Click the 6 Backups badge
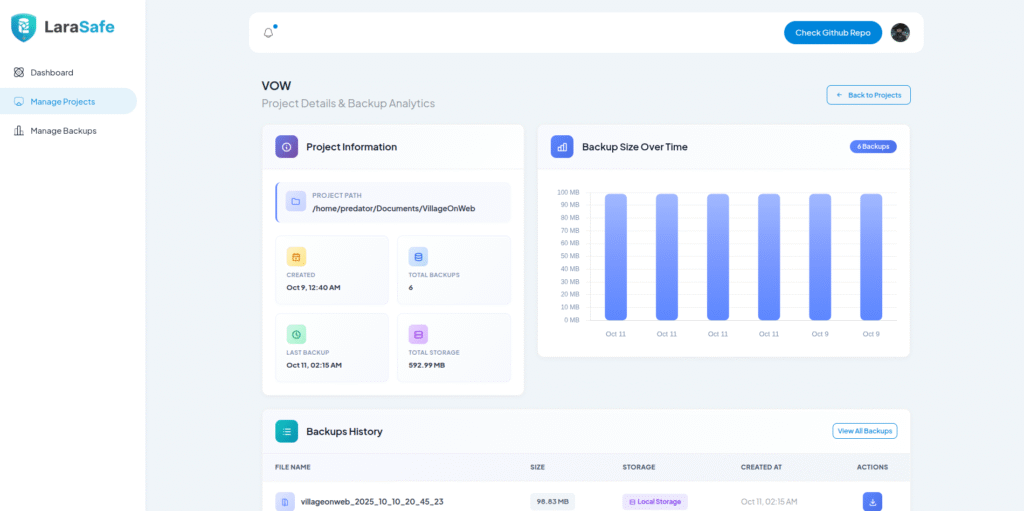Viewport: 1024px width, 511px height. [x=873, y=147]
